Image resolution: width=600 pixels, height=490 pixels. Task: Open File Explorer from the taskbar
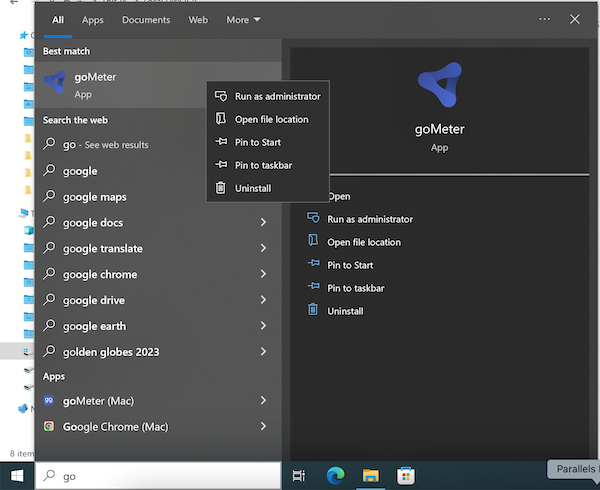click(370, 476)
